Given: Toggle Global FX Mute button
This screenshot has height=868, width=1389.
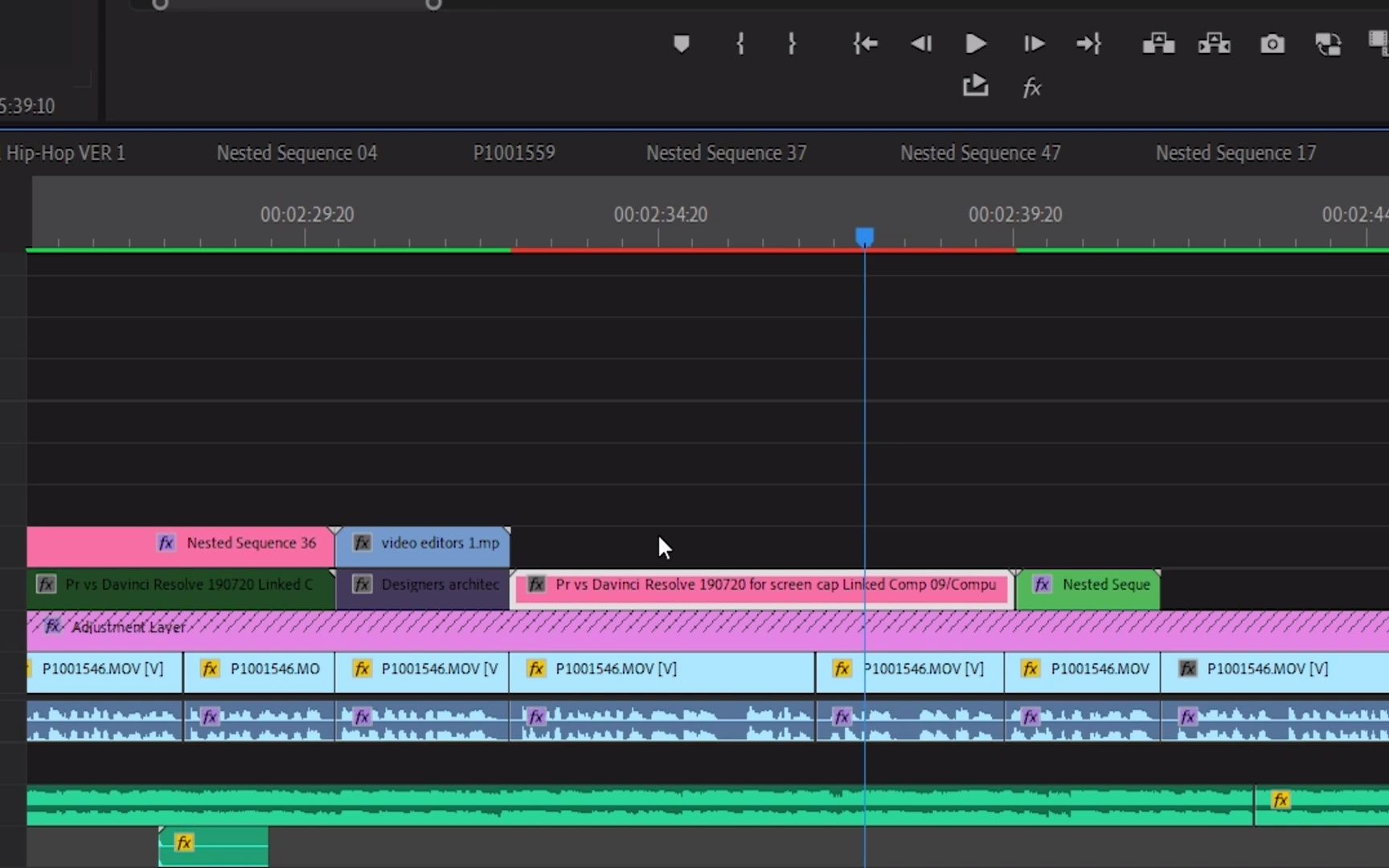Looking at the screenshot, I should (1031, 87).
